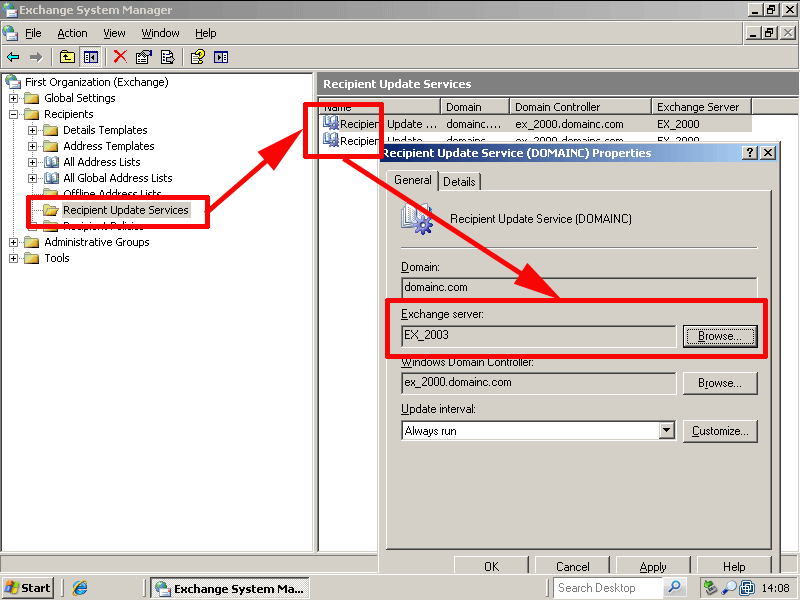Click Browse next to Exchange server
Screen dimensions: 800x600
click(x=720, y=336)
